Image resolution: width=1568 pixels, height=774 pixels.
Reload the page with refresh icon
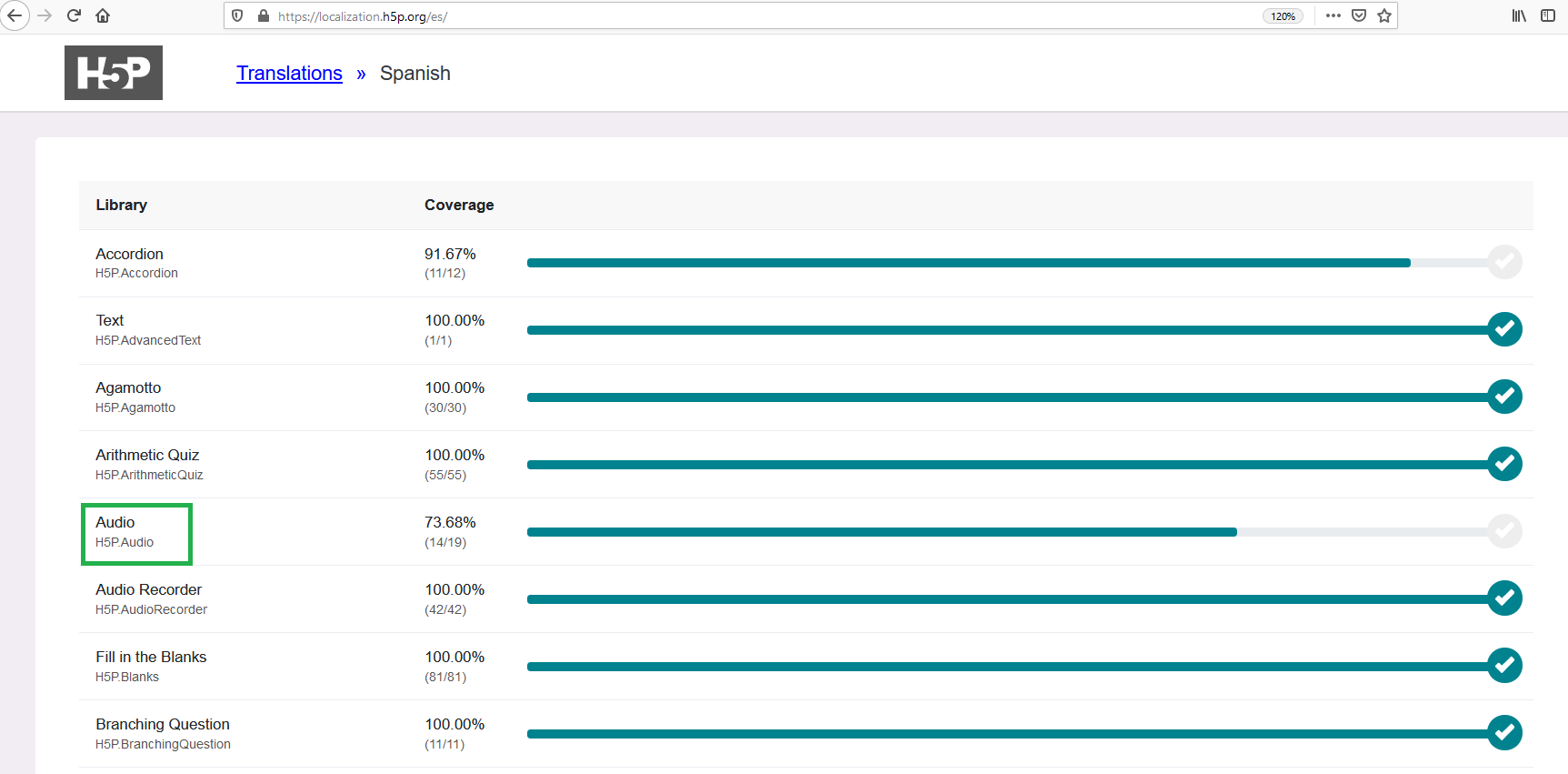[x=75, y=15]
